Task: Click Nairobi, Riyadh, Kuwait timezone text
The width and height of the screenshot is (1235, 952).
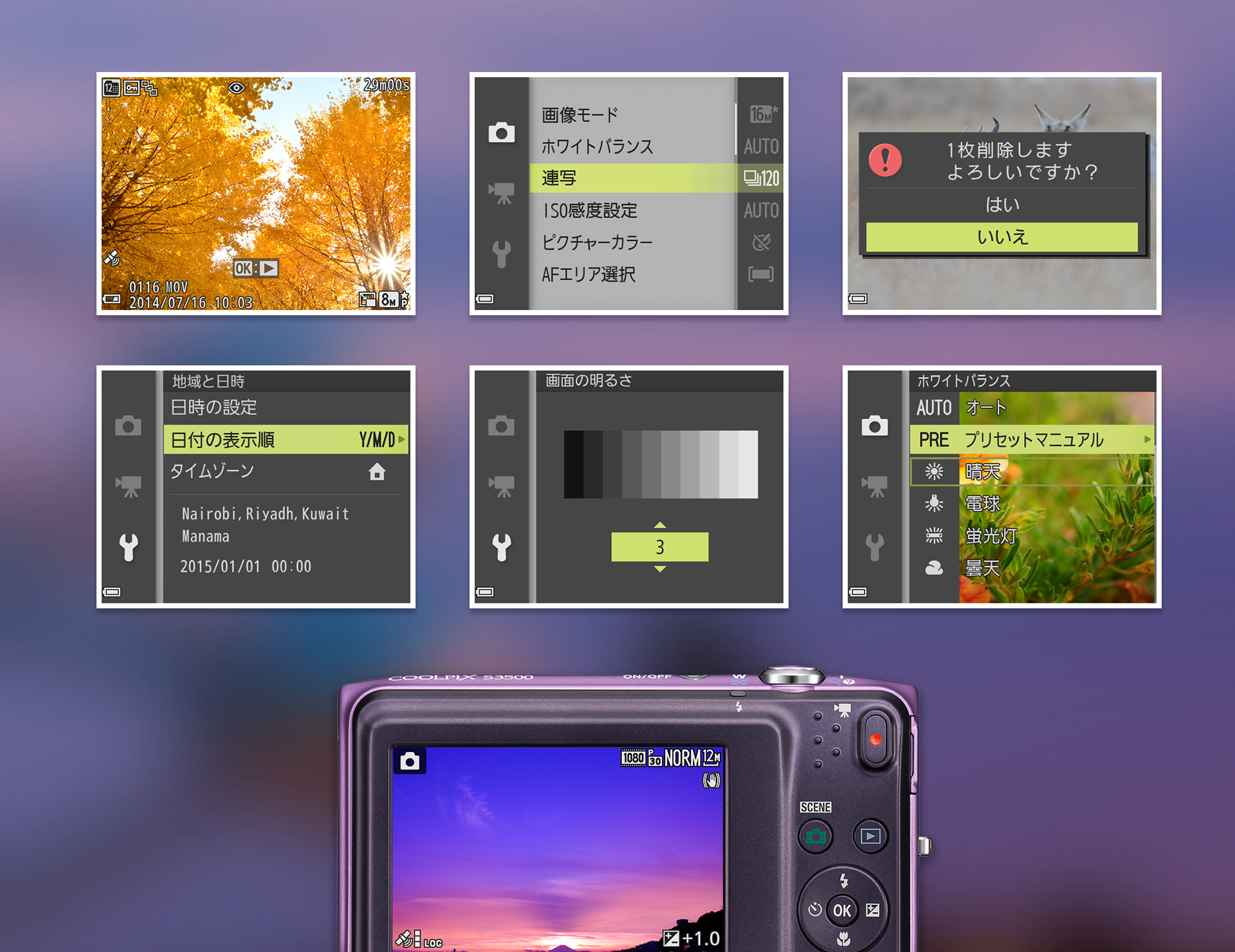Action: tap(265, 514)
